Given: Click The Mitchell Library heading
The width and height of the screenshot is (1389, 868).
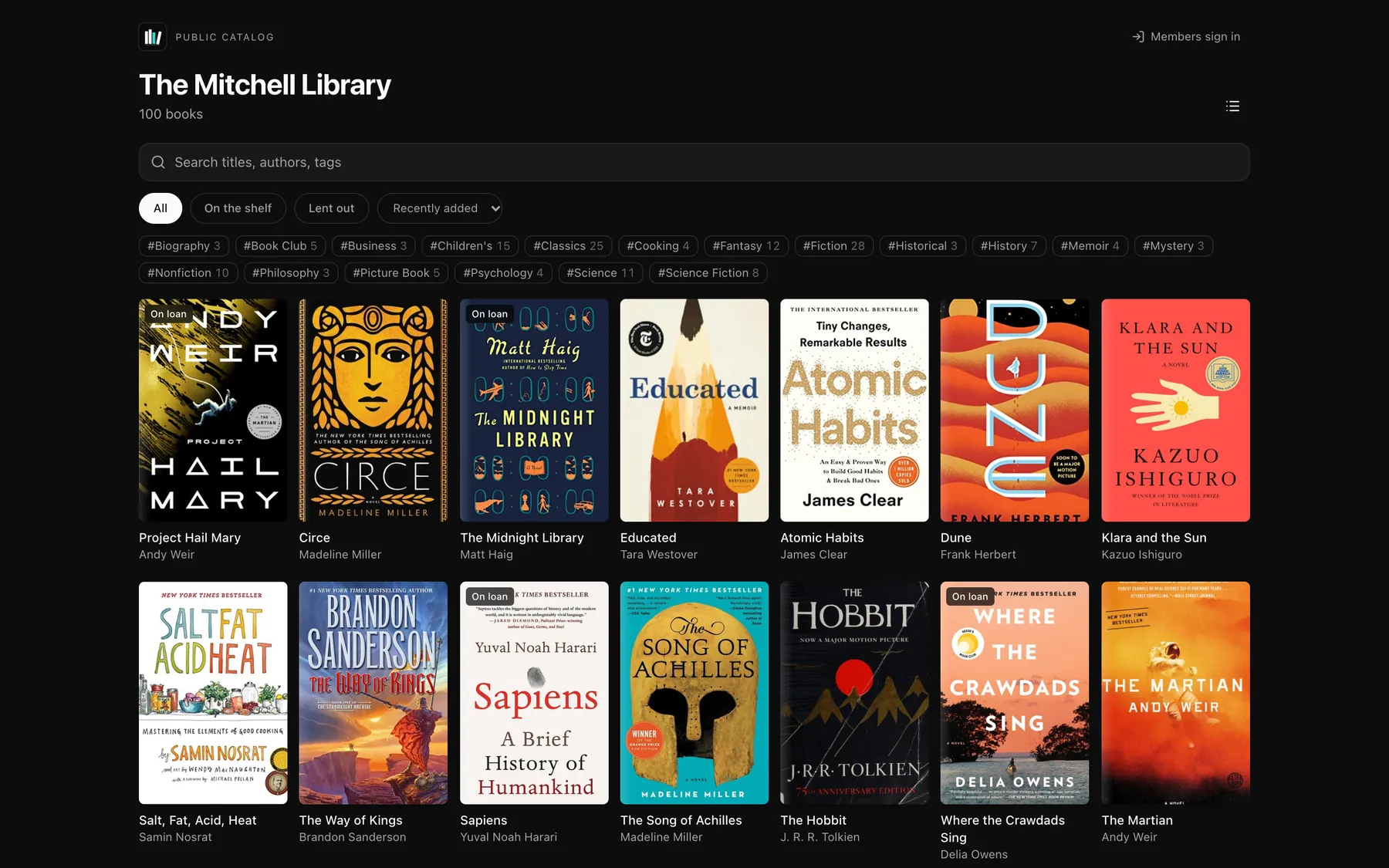Looking at the screenshot, I should click(265, 85).
